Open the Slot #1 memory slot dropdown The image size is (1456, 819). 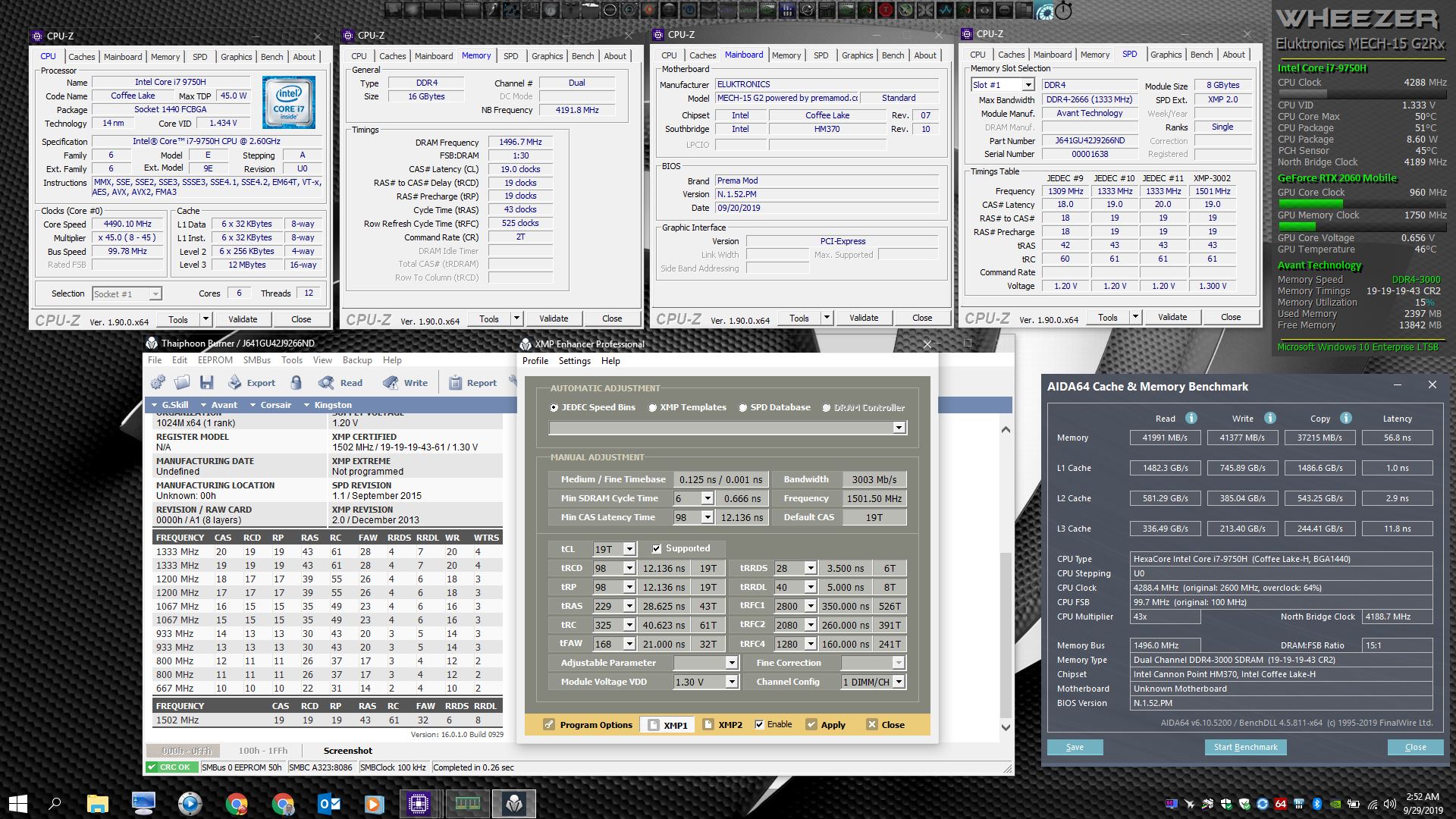click(1028, 85)
